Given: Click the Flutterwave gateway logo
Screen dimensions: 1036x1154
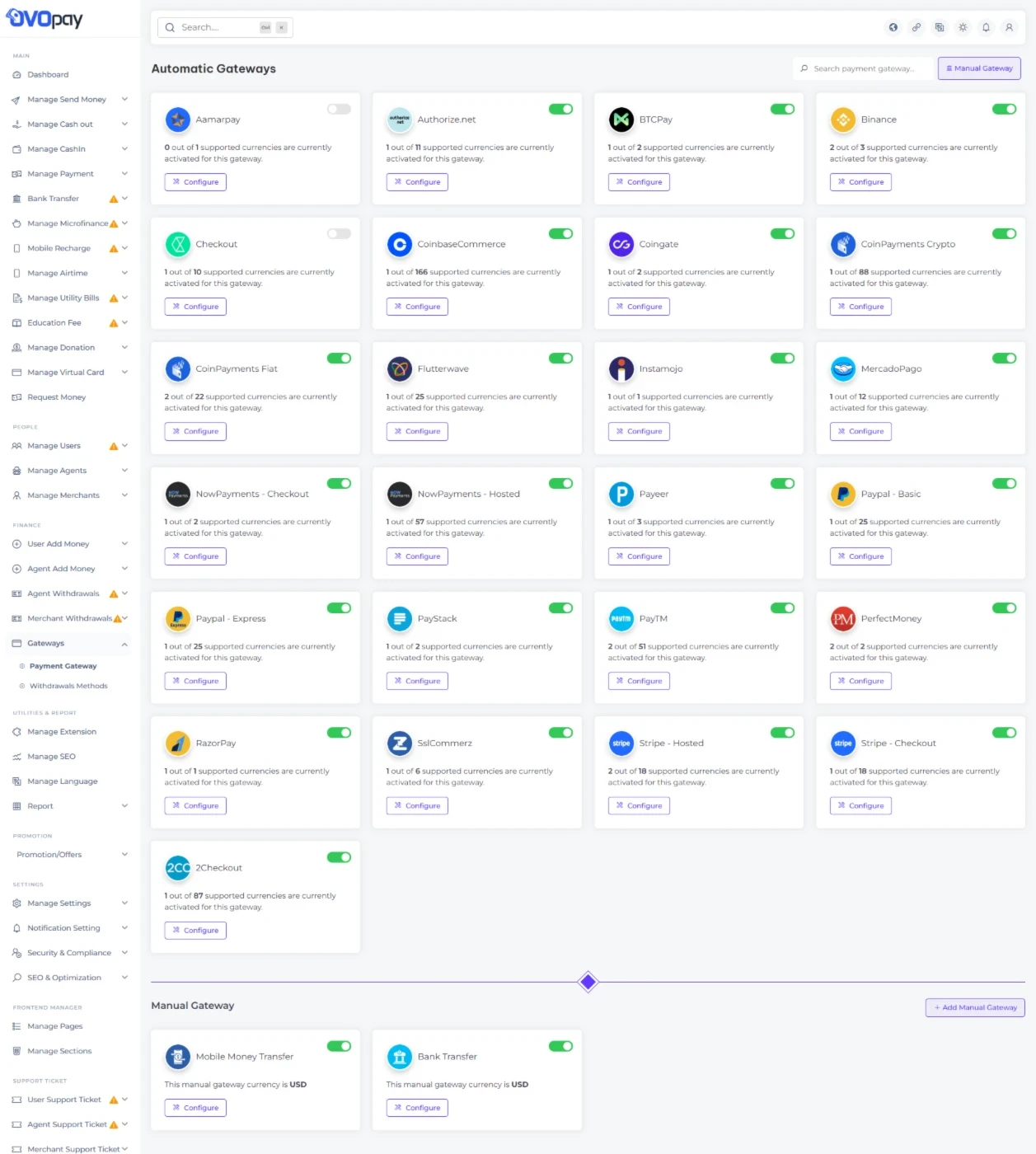Looking at the screenshot, I should (399, 368).
